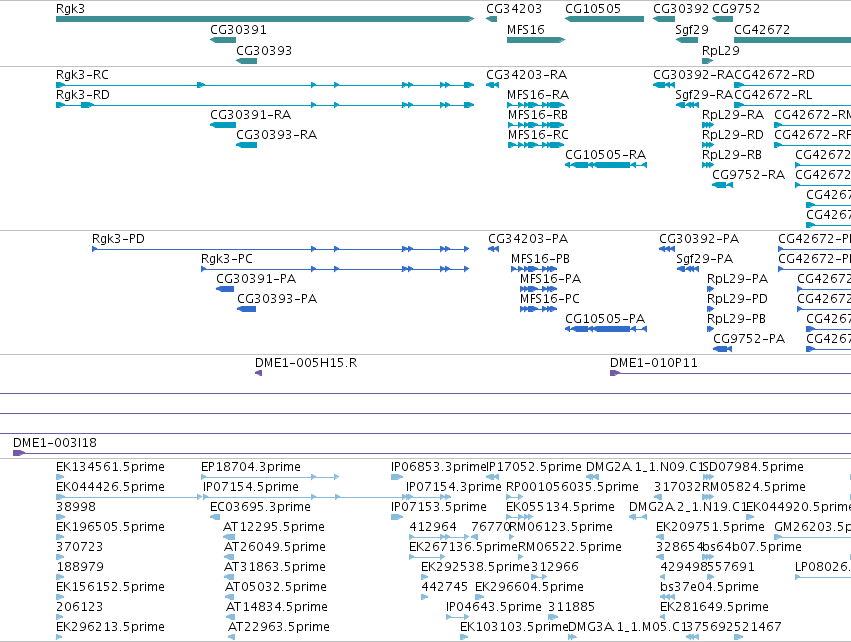Select the CG10505 gene bar

604,19
